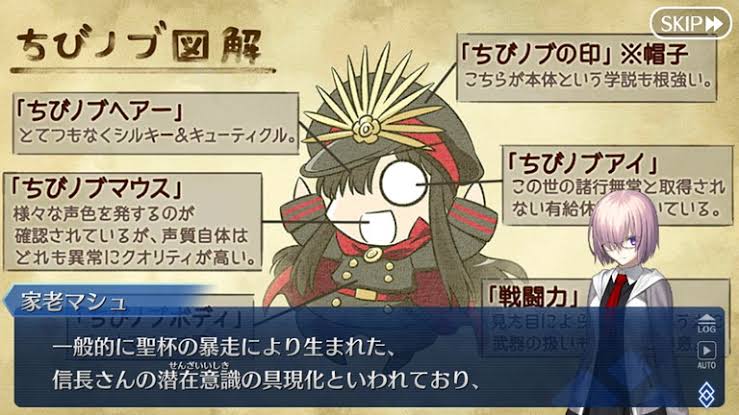Screen dimensions: 739x415
Task: Click the ちびノブ図解 title heading
Action: click(141, 47)
